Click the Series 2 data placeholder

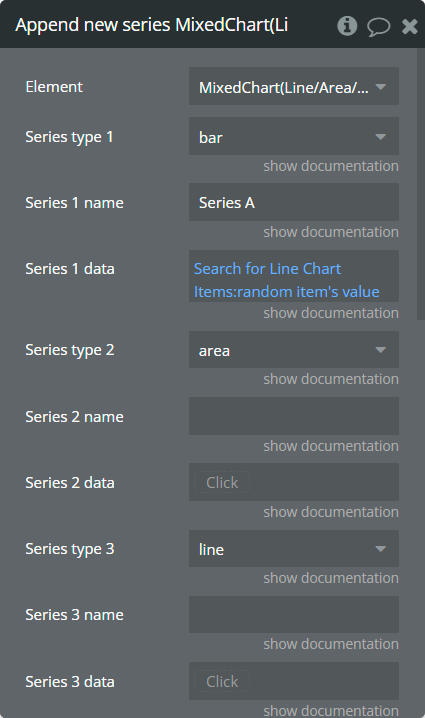pyautogui.click(x=222, y=482)
